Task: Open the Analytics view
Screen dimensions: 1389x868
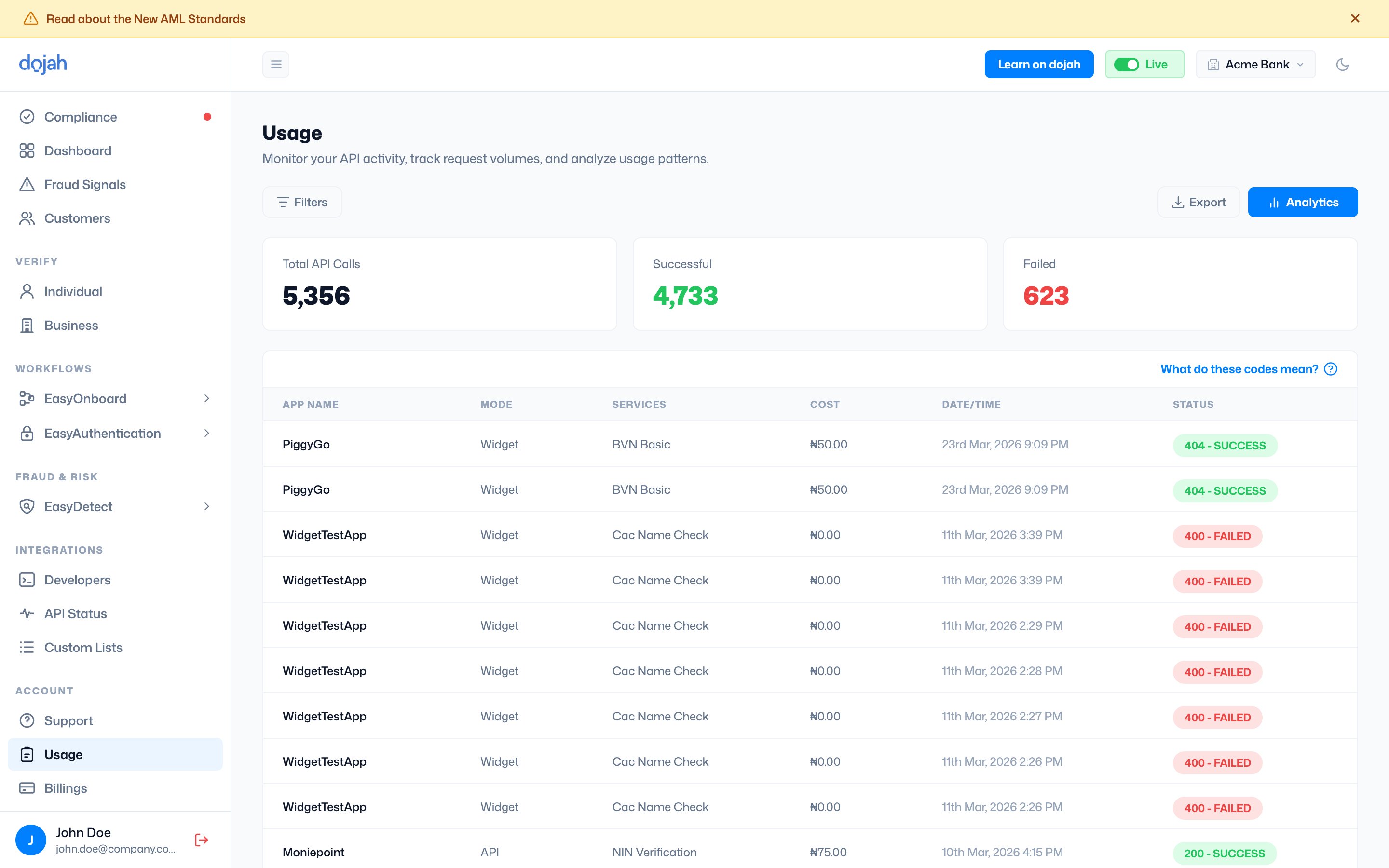Action: tap(1303, 202)
